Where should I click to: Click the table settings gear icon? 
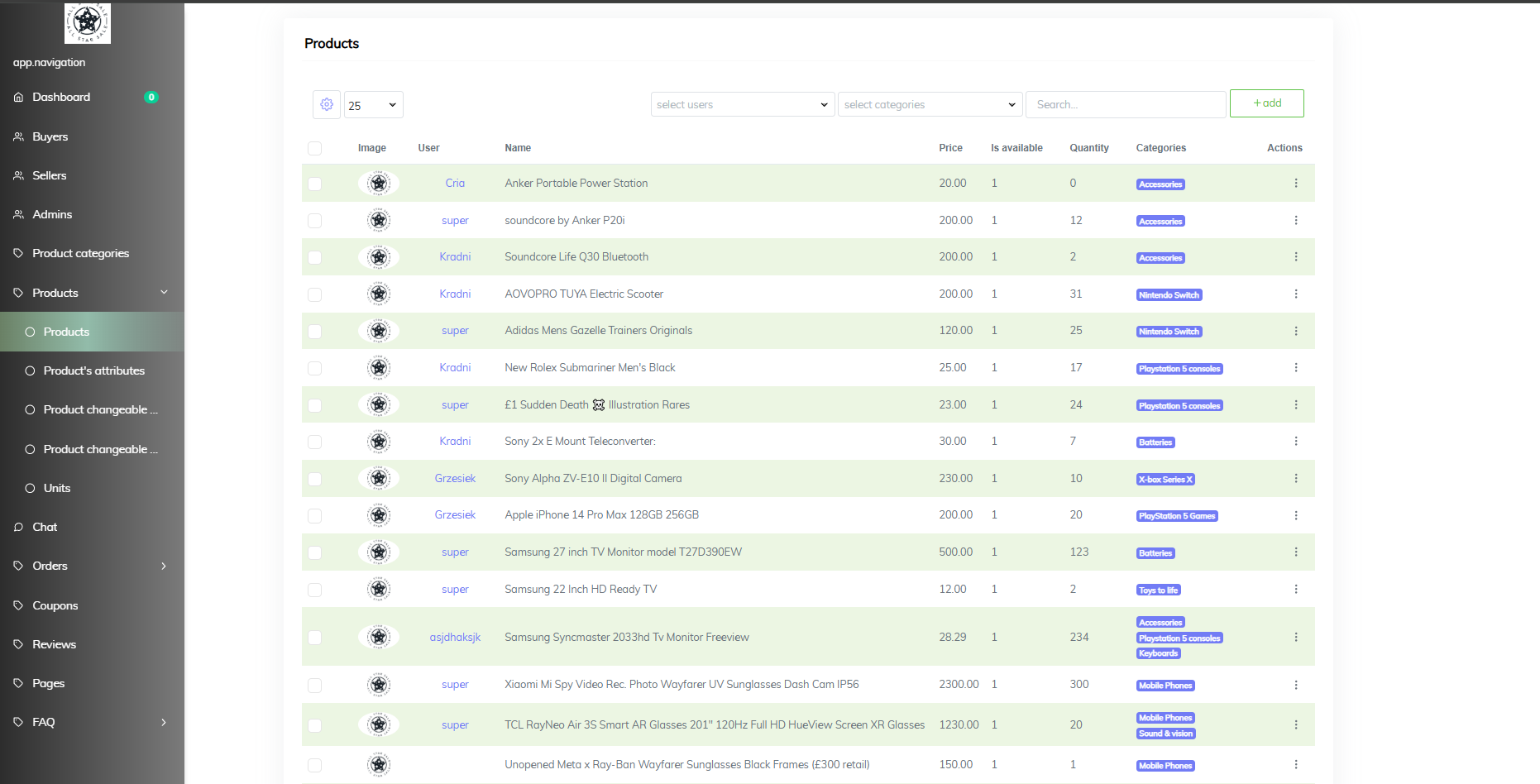(x=327, y=105)
